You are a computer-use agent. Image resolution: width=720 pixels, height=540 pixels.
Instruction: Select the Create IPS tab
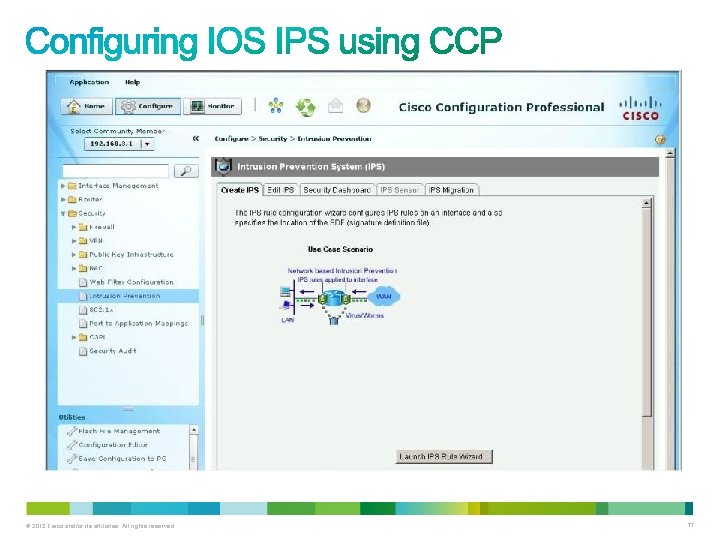240,190
